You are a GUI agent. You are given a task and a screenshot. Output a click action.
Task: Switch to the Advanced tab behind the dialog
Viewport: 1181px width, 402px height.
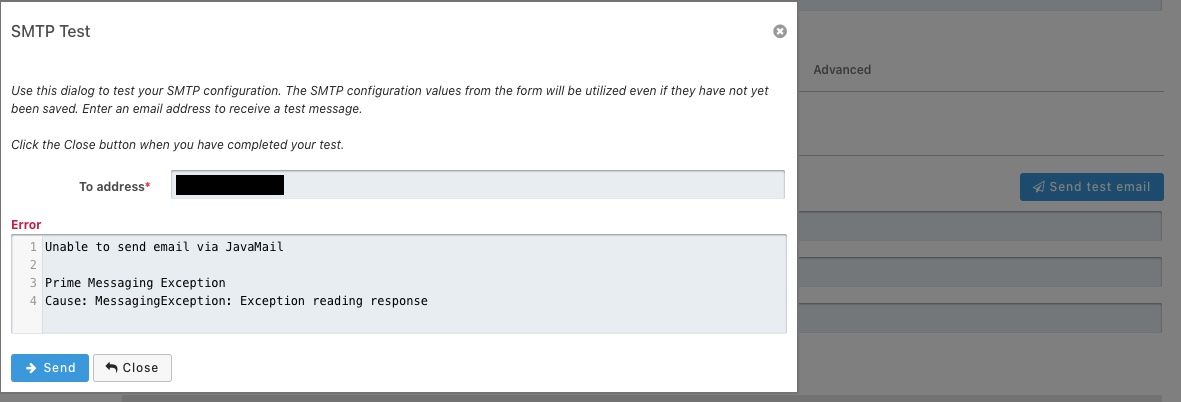click(842, 69)
